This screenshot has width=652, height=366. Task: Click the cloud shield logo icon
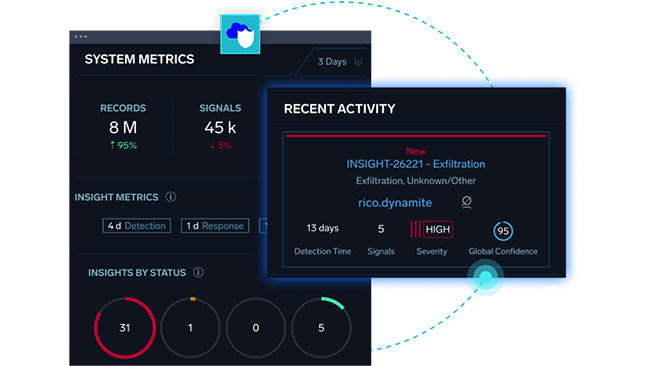click(x=240, y=34)
